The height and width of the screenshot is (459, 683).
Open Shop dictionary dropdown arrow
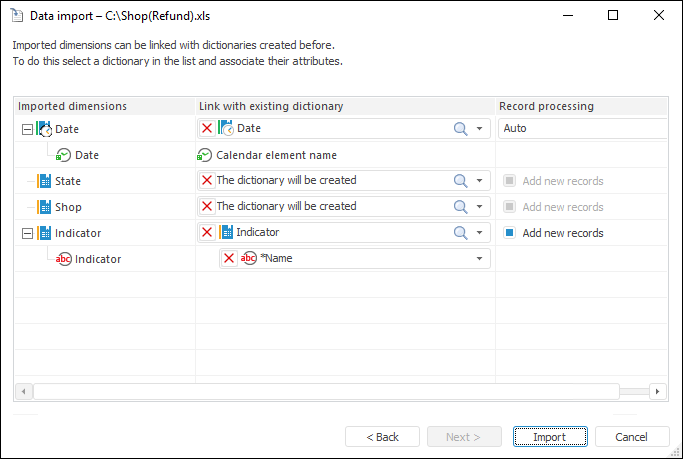point(480,207)
